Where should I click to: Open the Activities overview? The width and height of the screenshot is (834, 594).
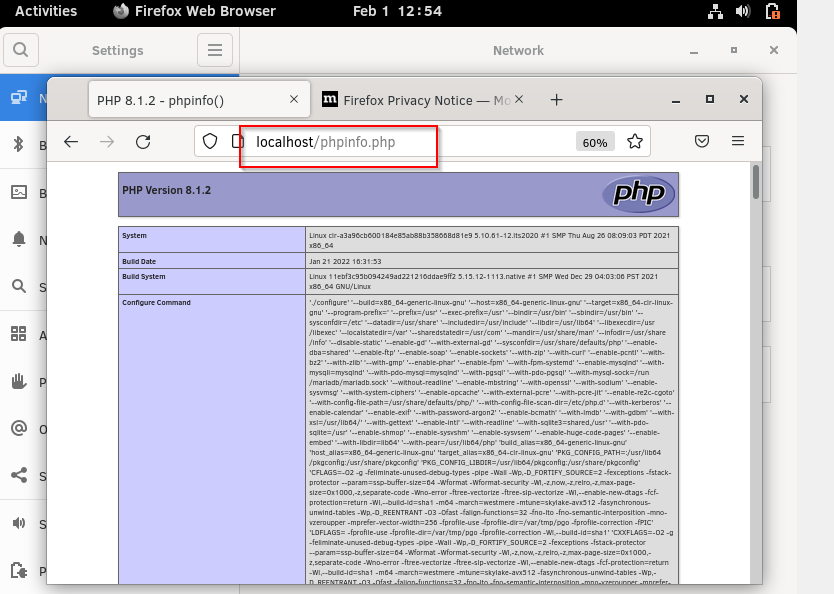46,11
